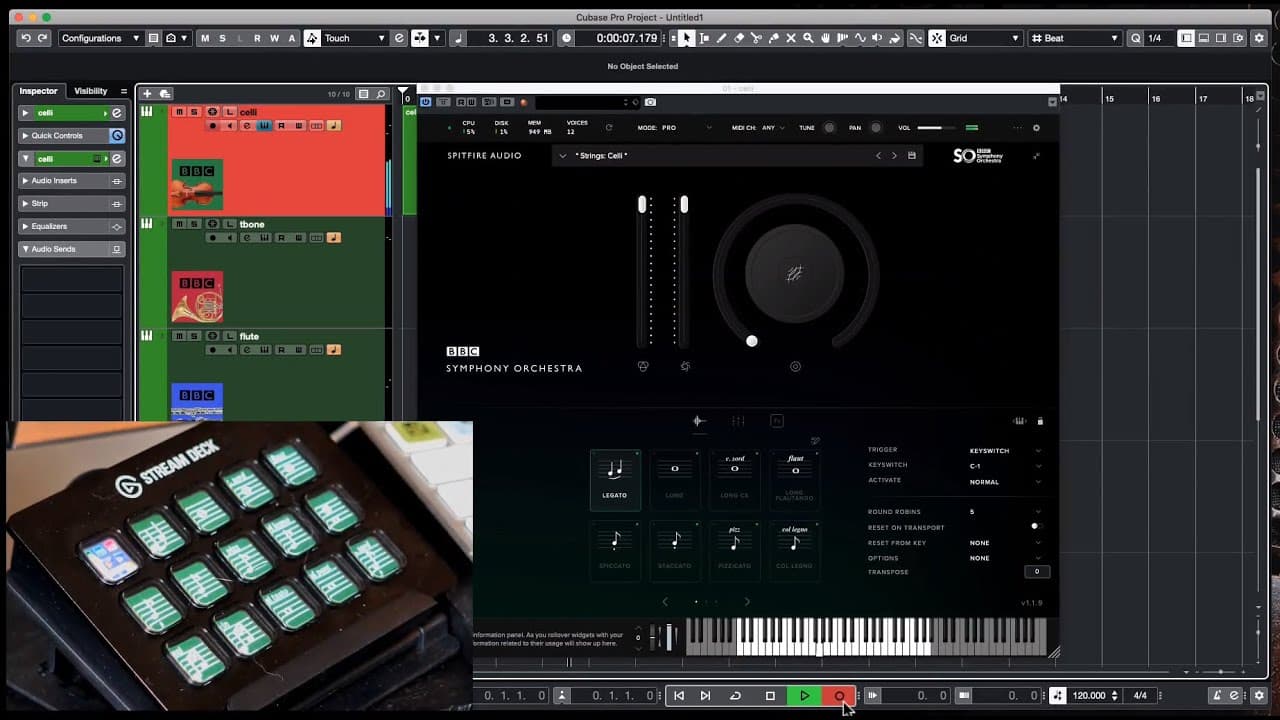Pick the Erase tool in toolbar
This screenshot has width=1280, height=720.
pyautogui.click(x=739, y=38)
